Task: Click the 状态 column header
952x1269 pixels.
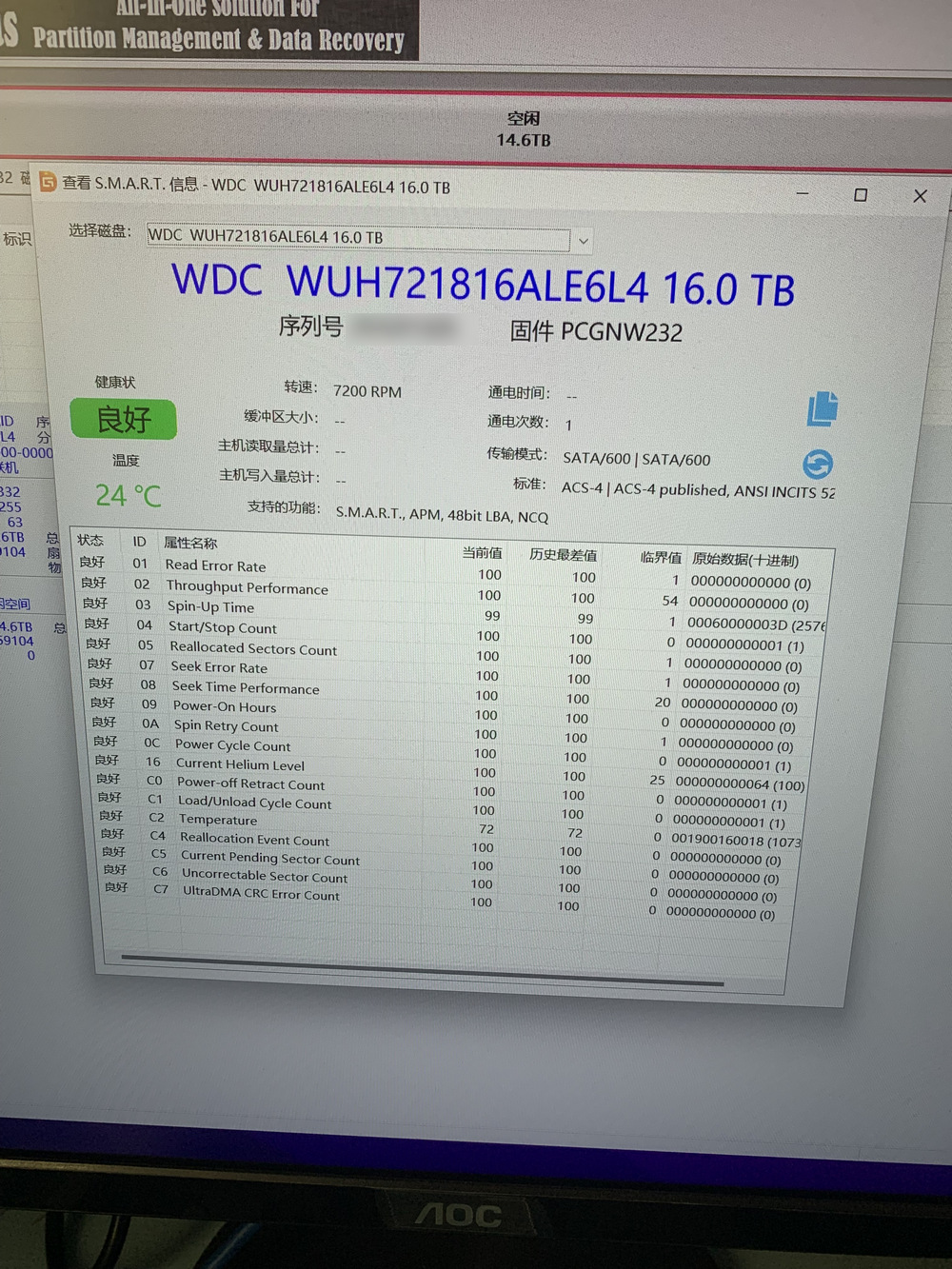Action: 90,541
